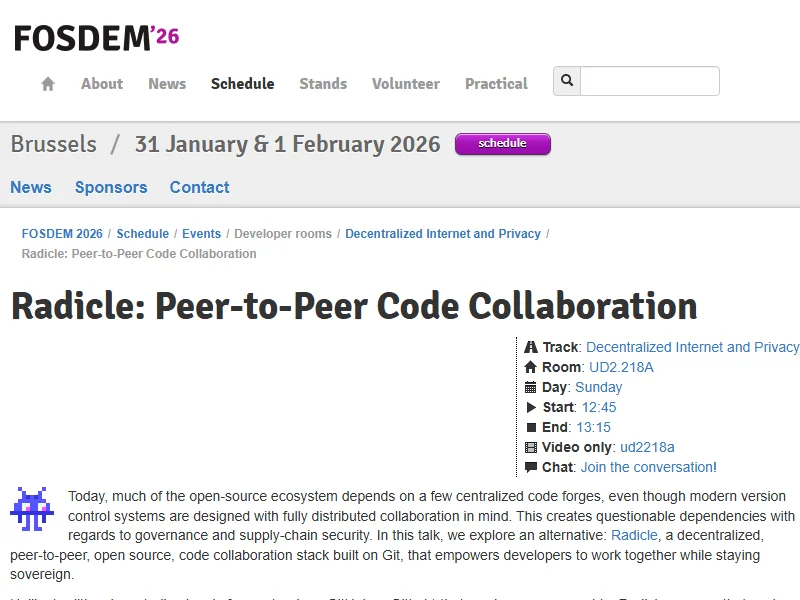Click the film icon beside Video only
This screenshot has width=800, height=600.
click(531, 447)
